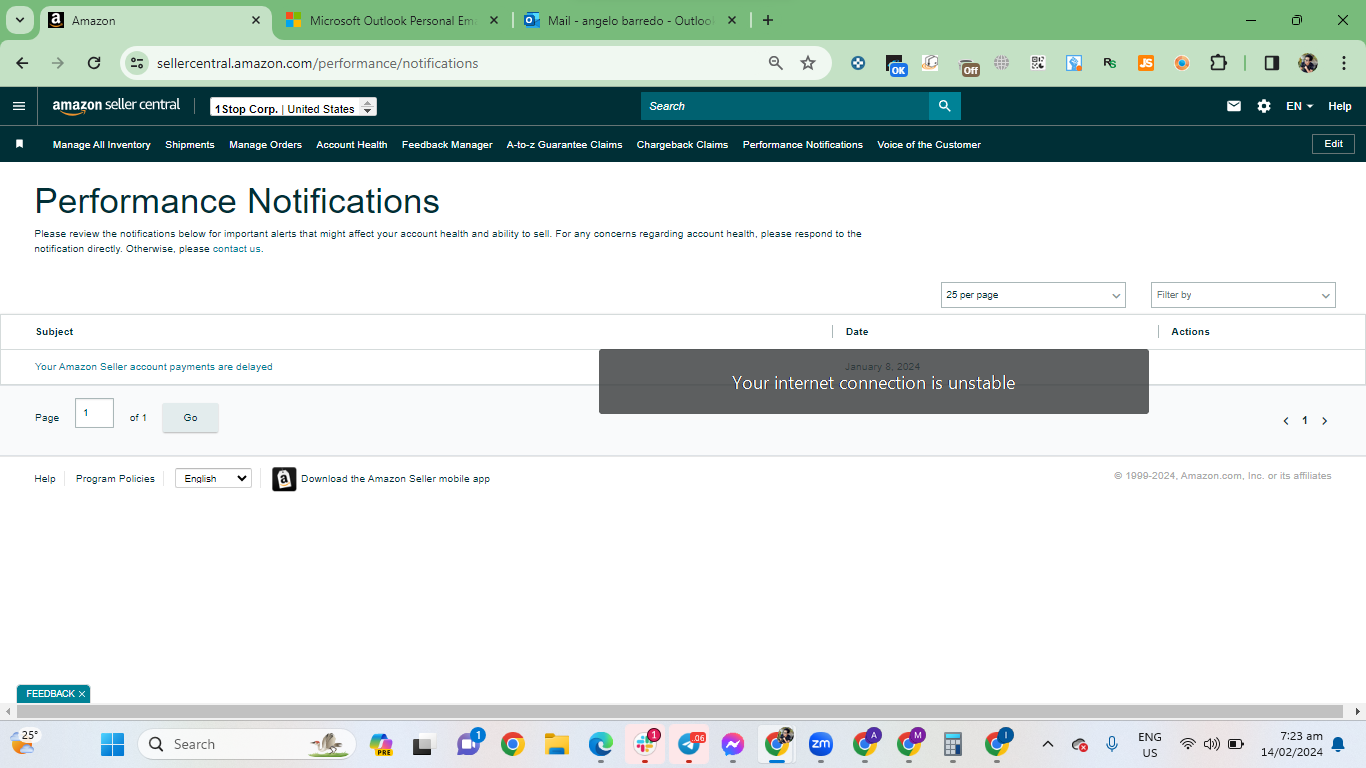Open the Seller Central settings gear
Image resolution: width=1366 pixels, height=768 pixels.
[1264, 106]
